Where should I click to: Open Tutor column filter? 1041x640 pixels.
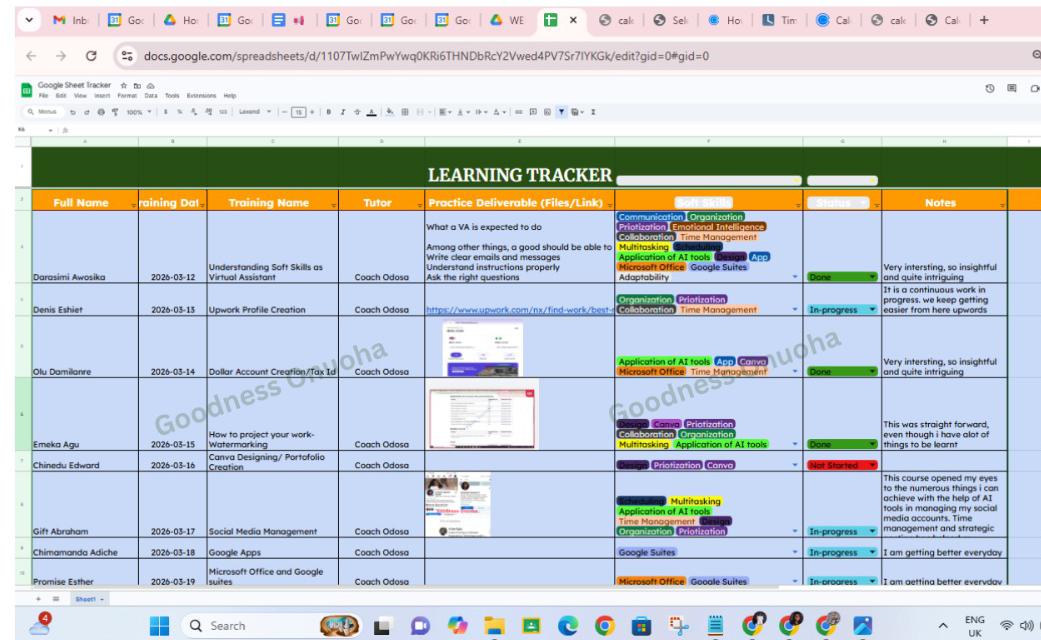click(x=420, y=206)
